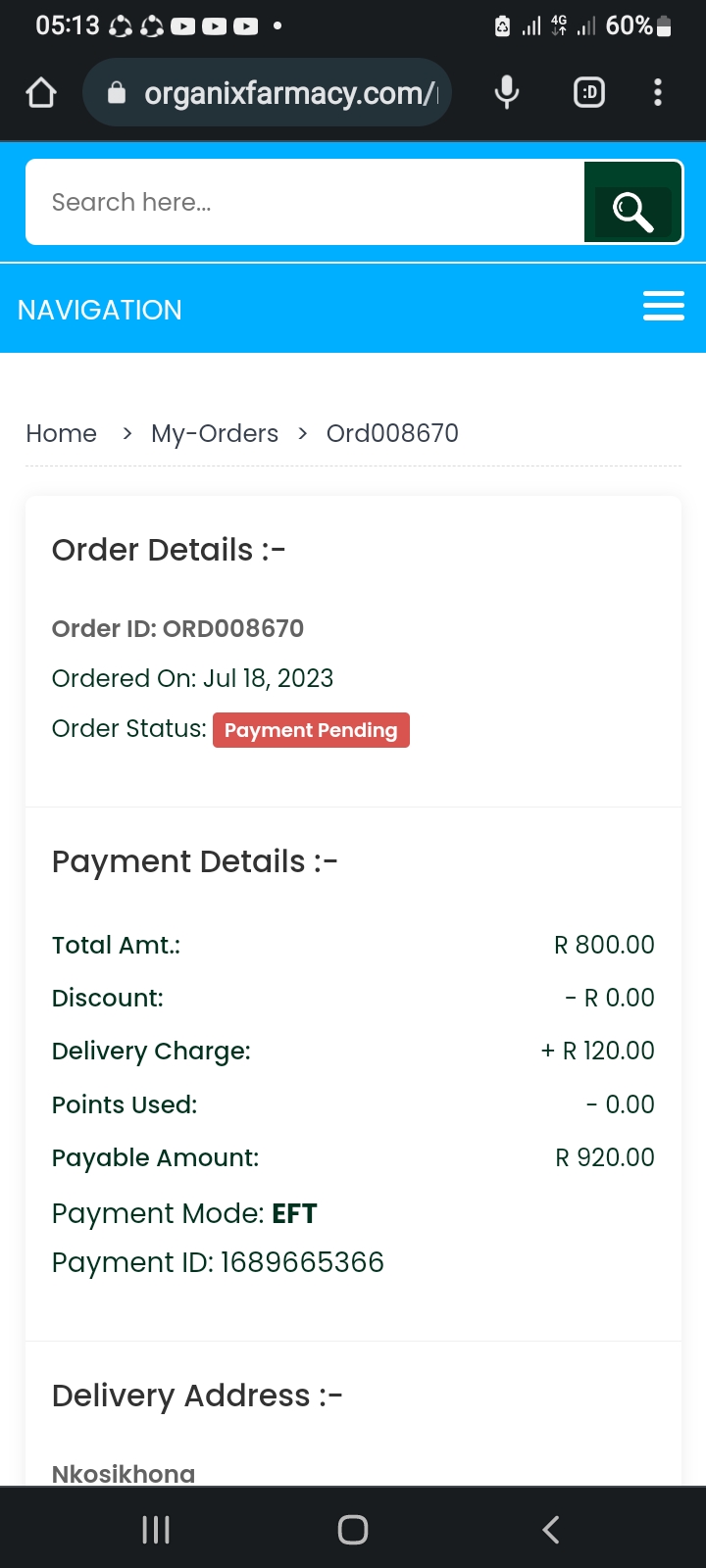Tap the Android back arrow
The width and height of the screenshot is (706, 1568).
551,1530
